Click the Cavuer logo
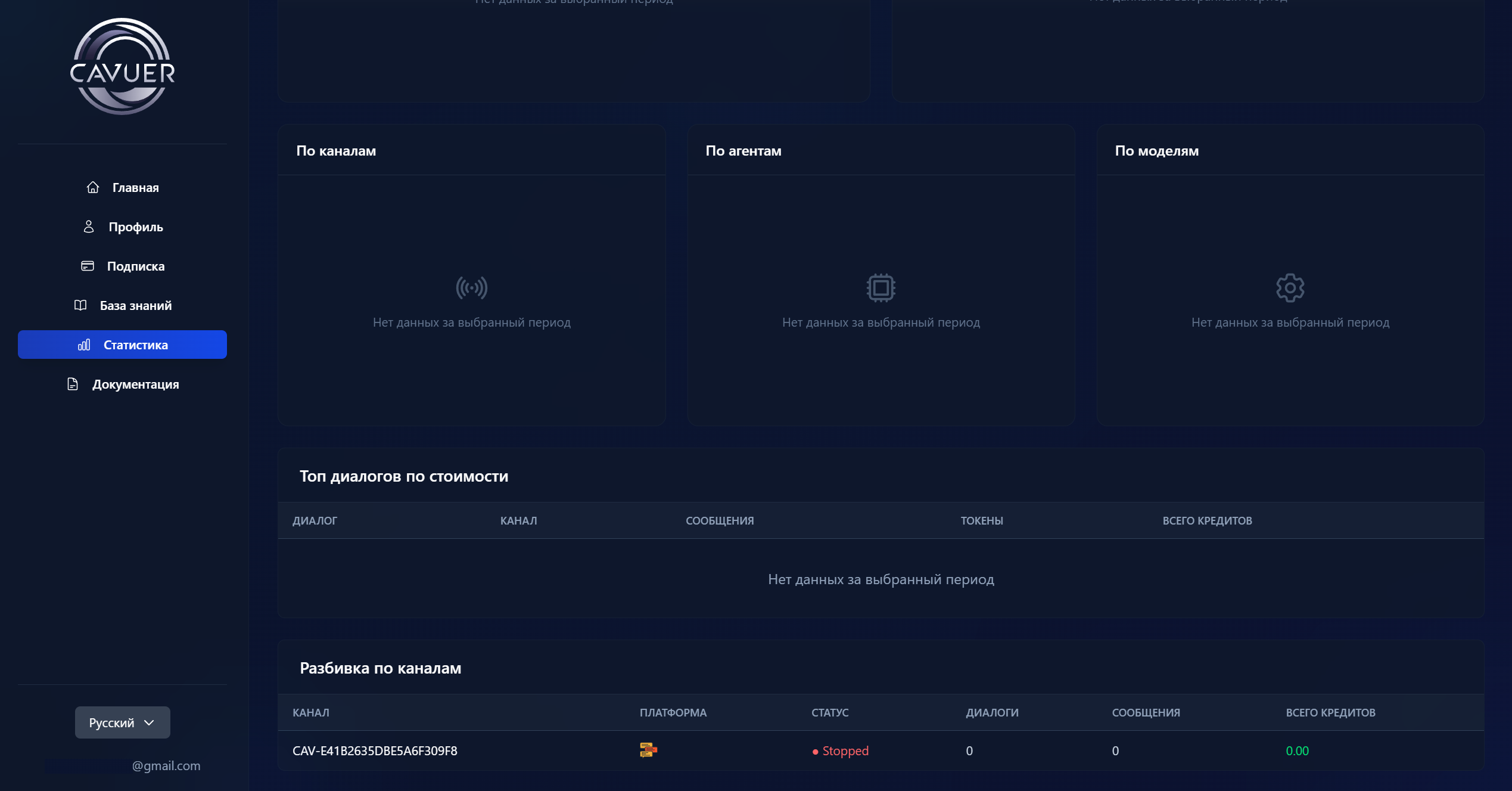 (122, 67)
